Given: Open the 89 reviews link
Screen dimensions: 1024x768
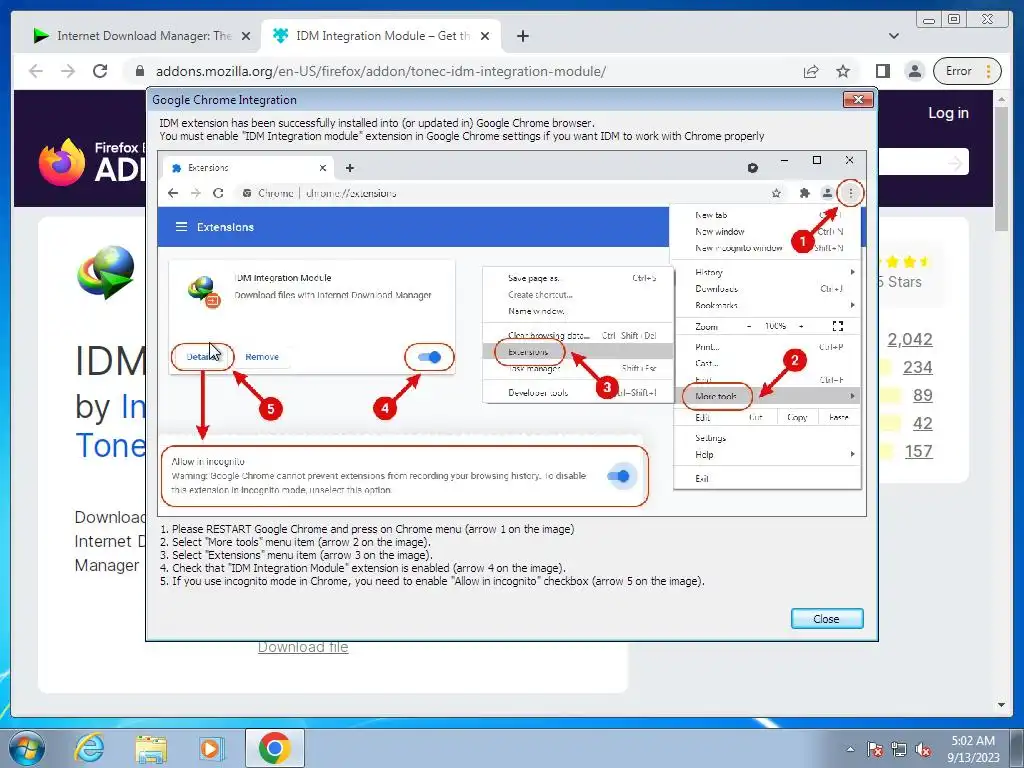Looking at the screenshot, I should (923, 395).
